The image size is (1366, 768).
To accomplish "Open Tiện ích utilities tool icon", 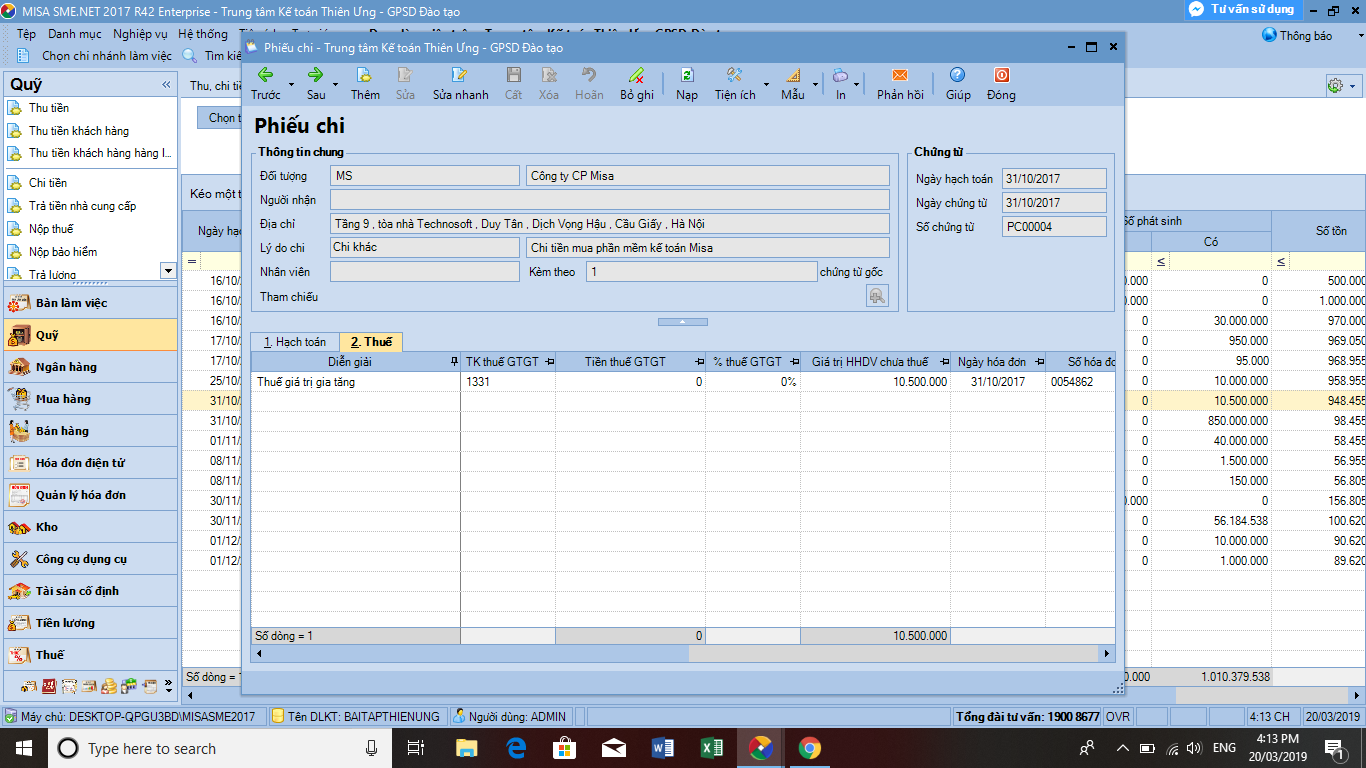I will pos(734,75).
